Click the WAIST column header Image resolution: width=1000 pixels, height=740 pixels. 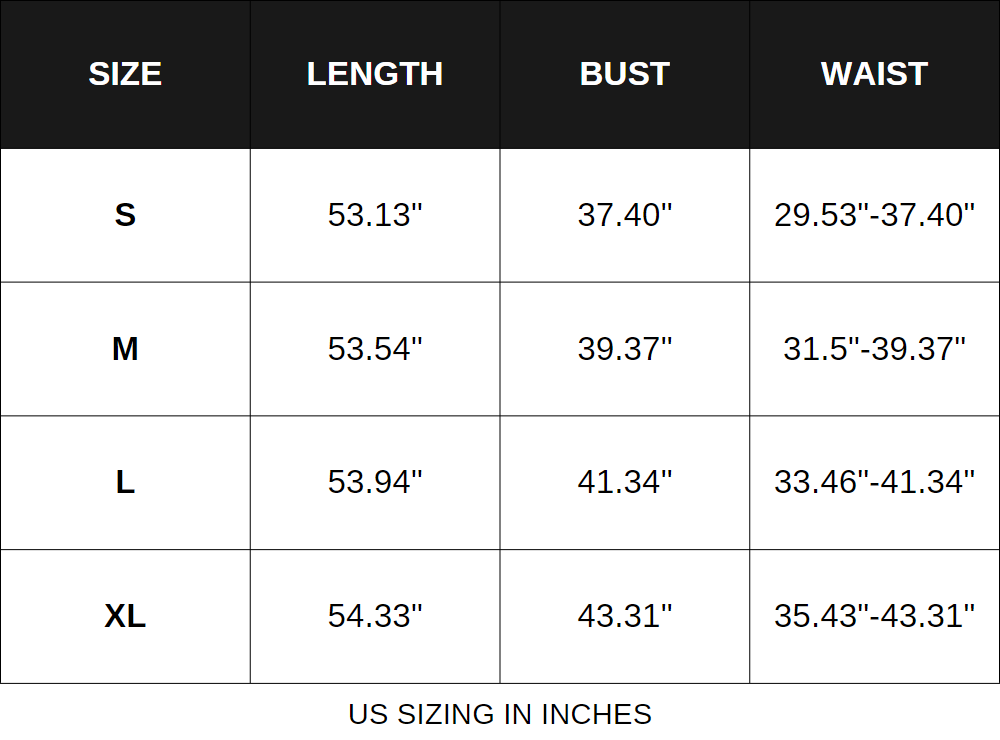(874, 74)
